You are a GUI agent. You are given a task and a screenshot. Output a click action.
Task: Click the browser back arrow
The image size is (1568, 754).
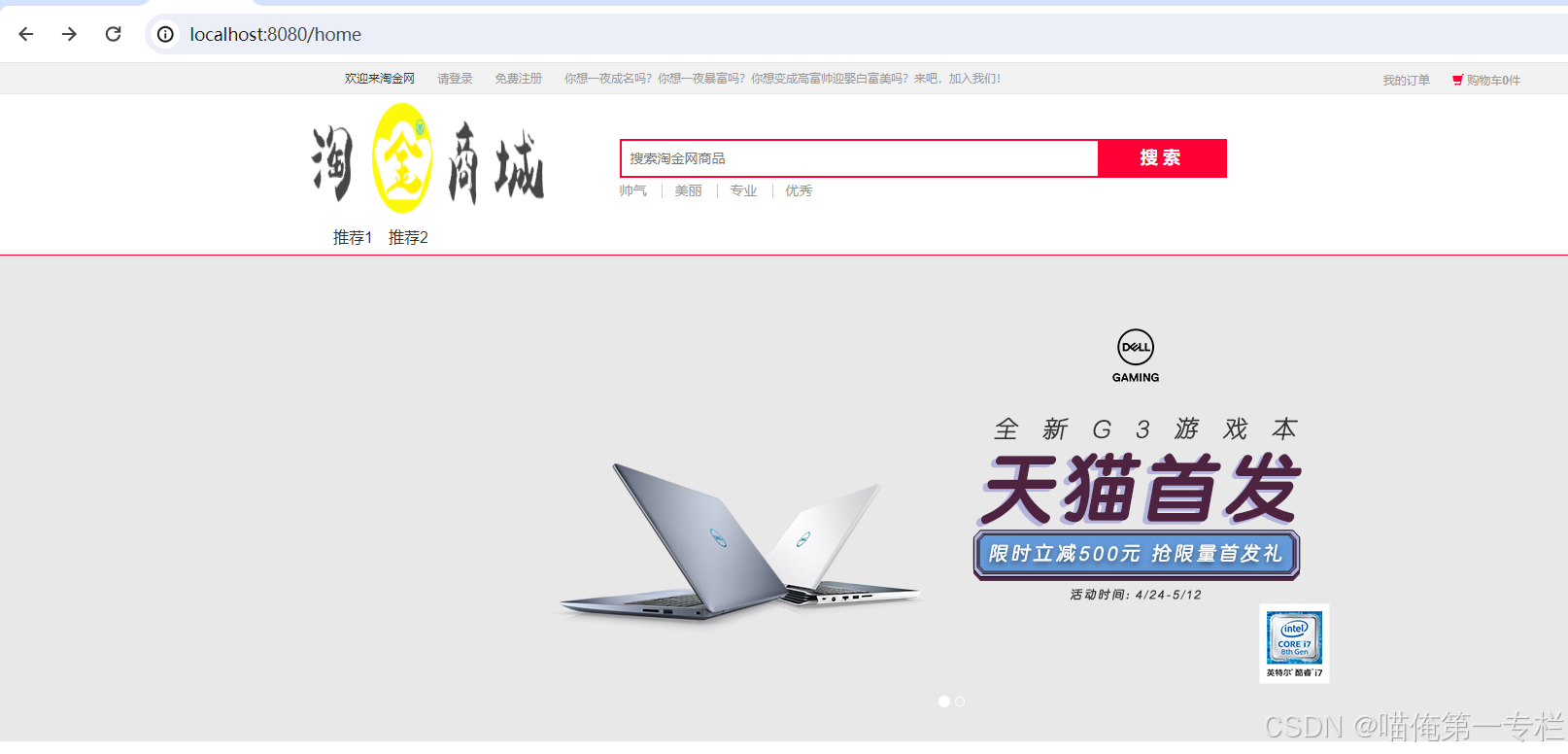pos(26,34)
